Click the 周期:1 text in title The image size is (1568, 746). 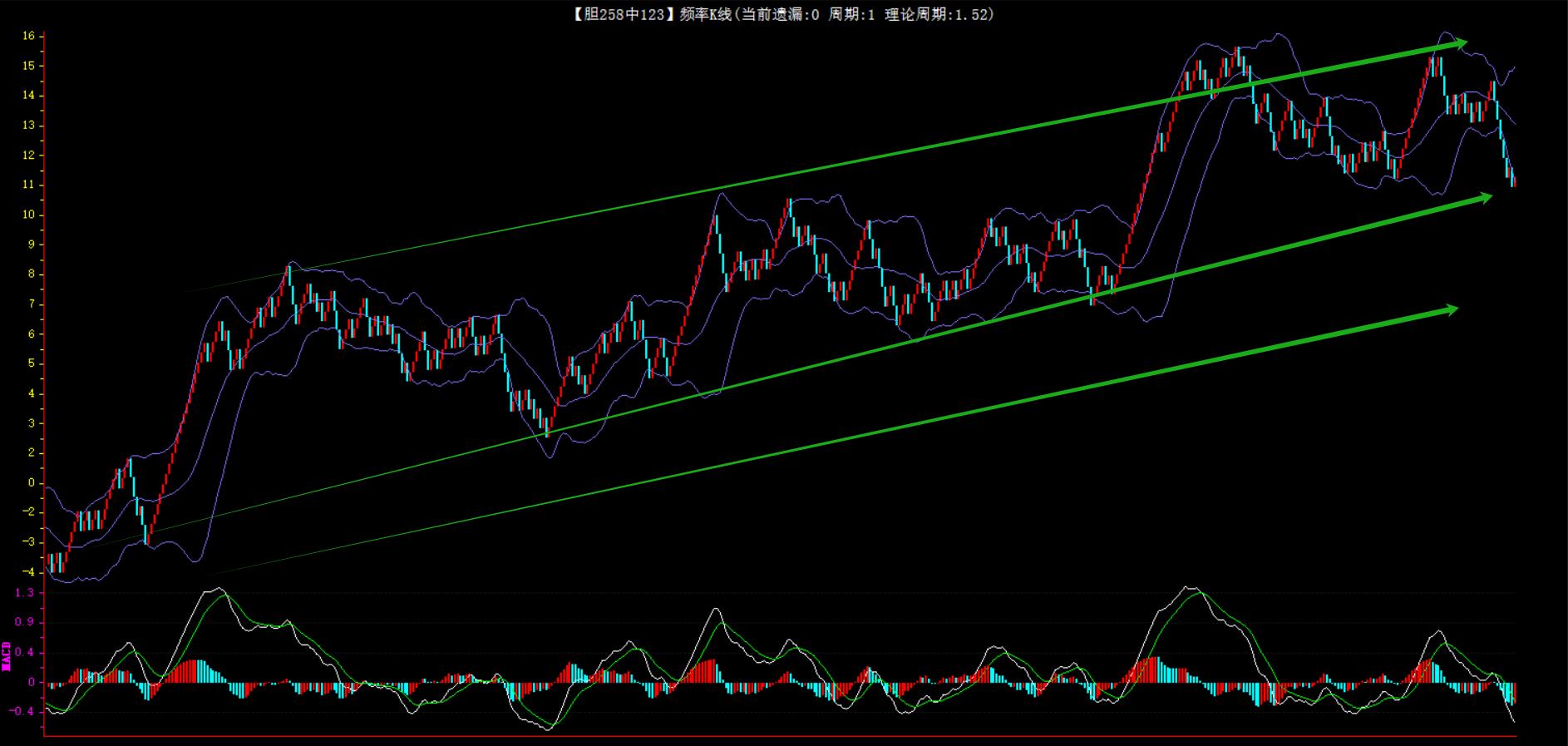pyautogui.click(x=851, y=14)
